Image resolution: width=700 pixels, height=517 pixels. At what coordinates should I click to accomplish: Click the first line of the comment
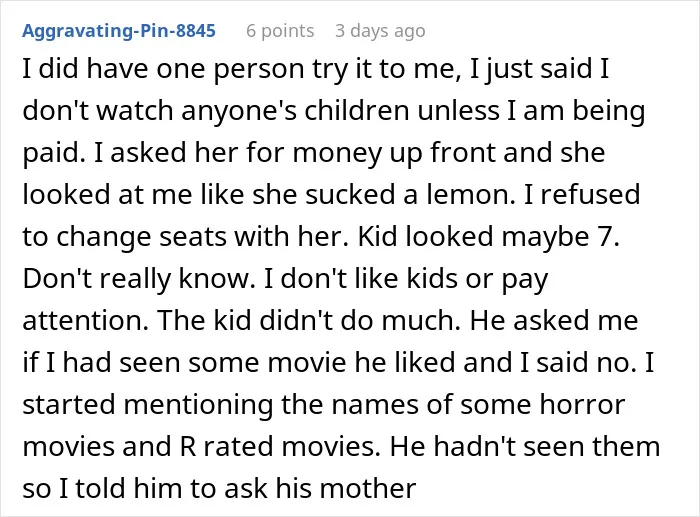316,70
